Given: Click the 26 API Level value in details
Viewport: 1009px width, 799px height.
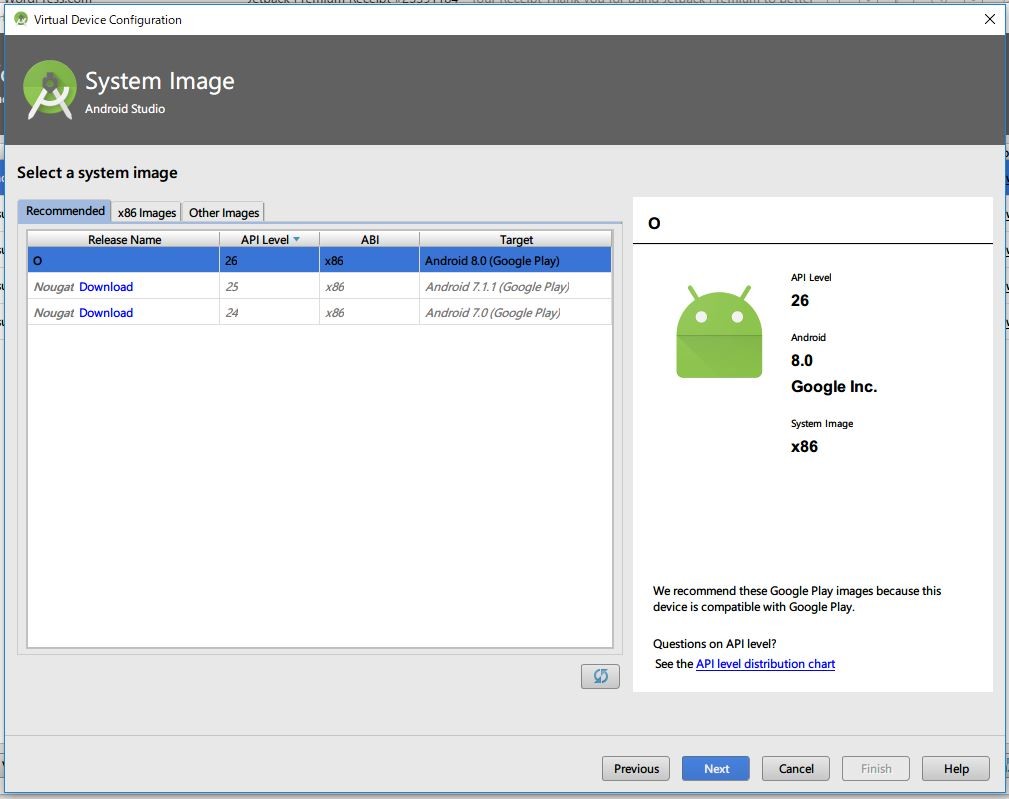Looking at the screenshot, I should [x=800, y=300].
